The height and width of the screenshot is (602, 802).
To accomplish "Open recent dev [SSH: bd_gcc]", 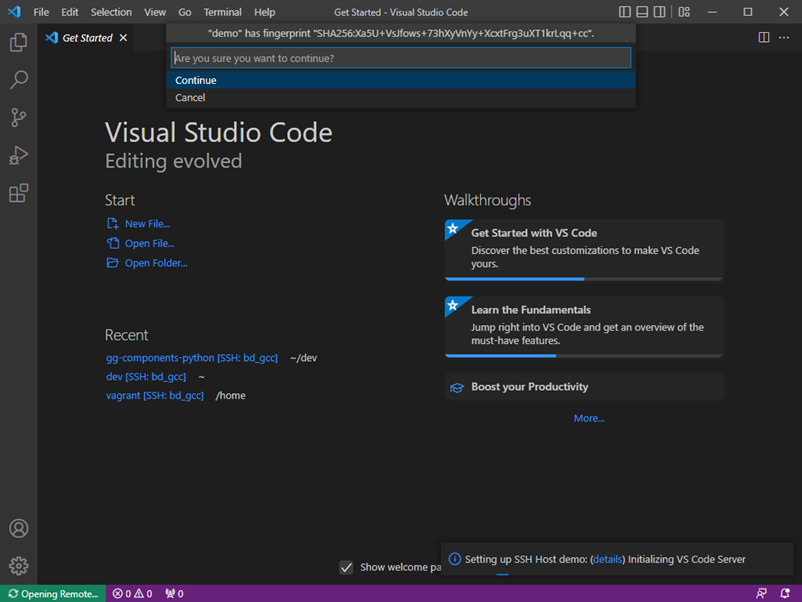I will pyautogui.click(x=146, y=377).
